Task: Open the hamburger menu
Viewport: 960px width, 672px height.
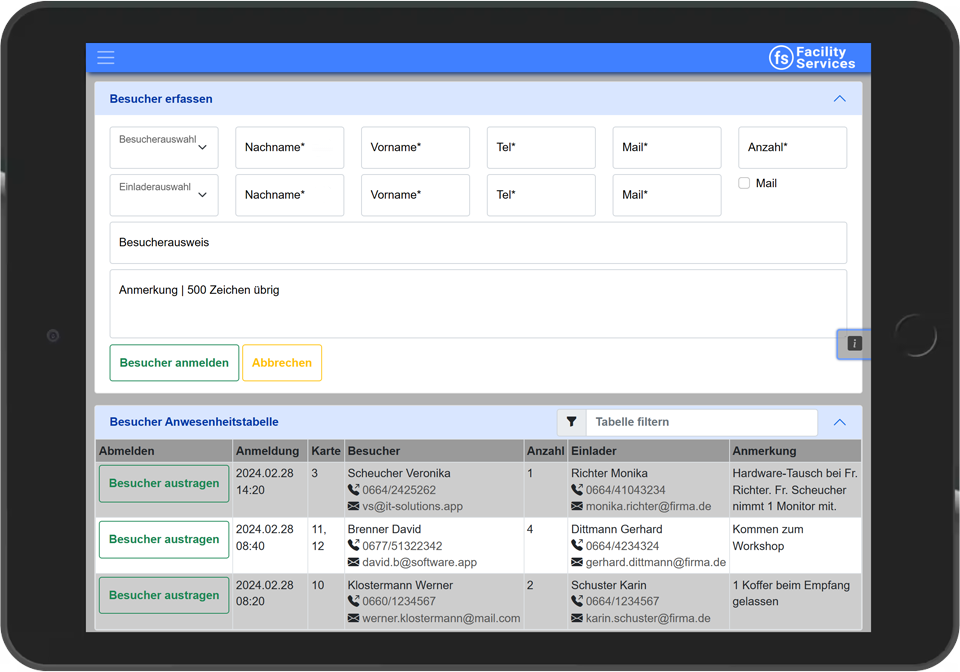Action: (106, 58)
